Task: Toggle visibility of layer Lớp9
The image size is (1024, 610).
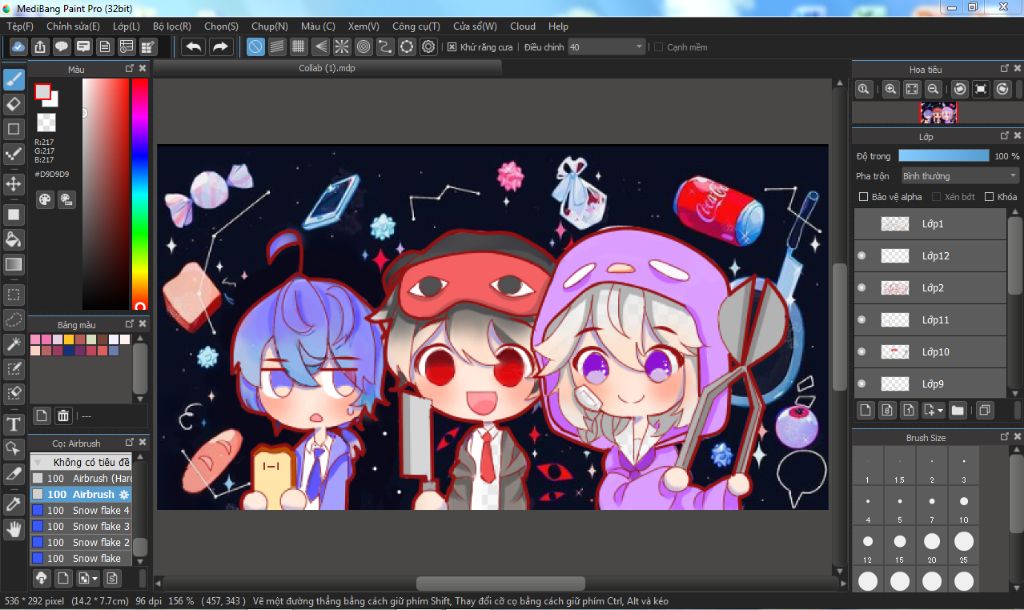Action: 861,383
